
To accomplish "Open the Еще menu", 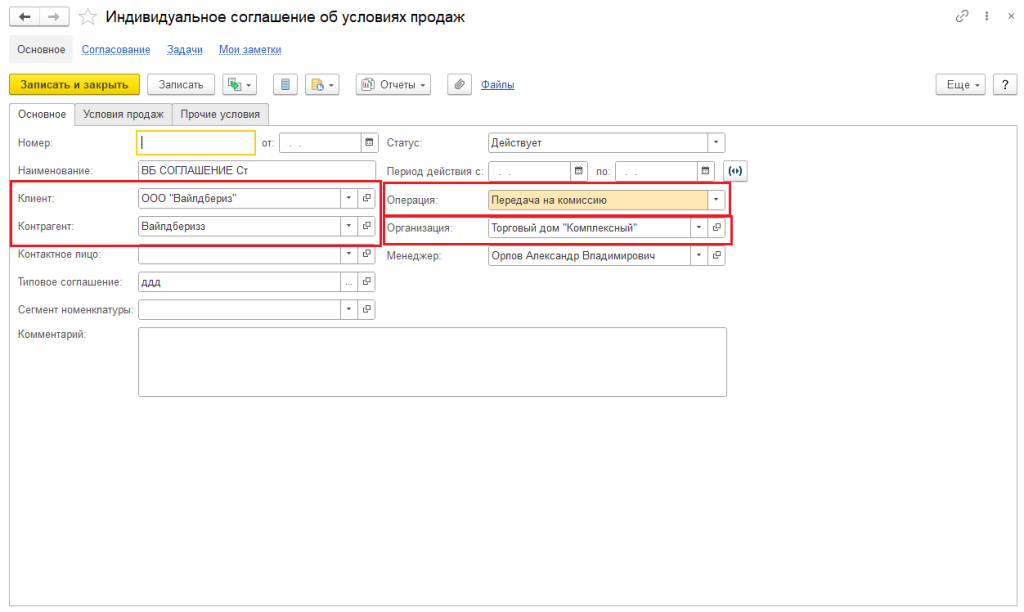I will click(x=960, y=85).
